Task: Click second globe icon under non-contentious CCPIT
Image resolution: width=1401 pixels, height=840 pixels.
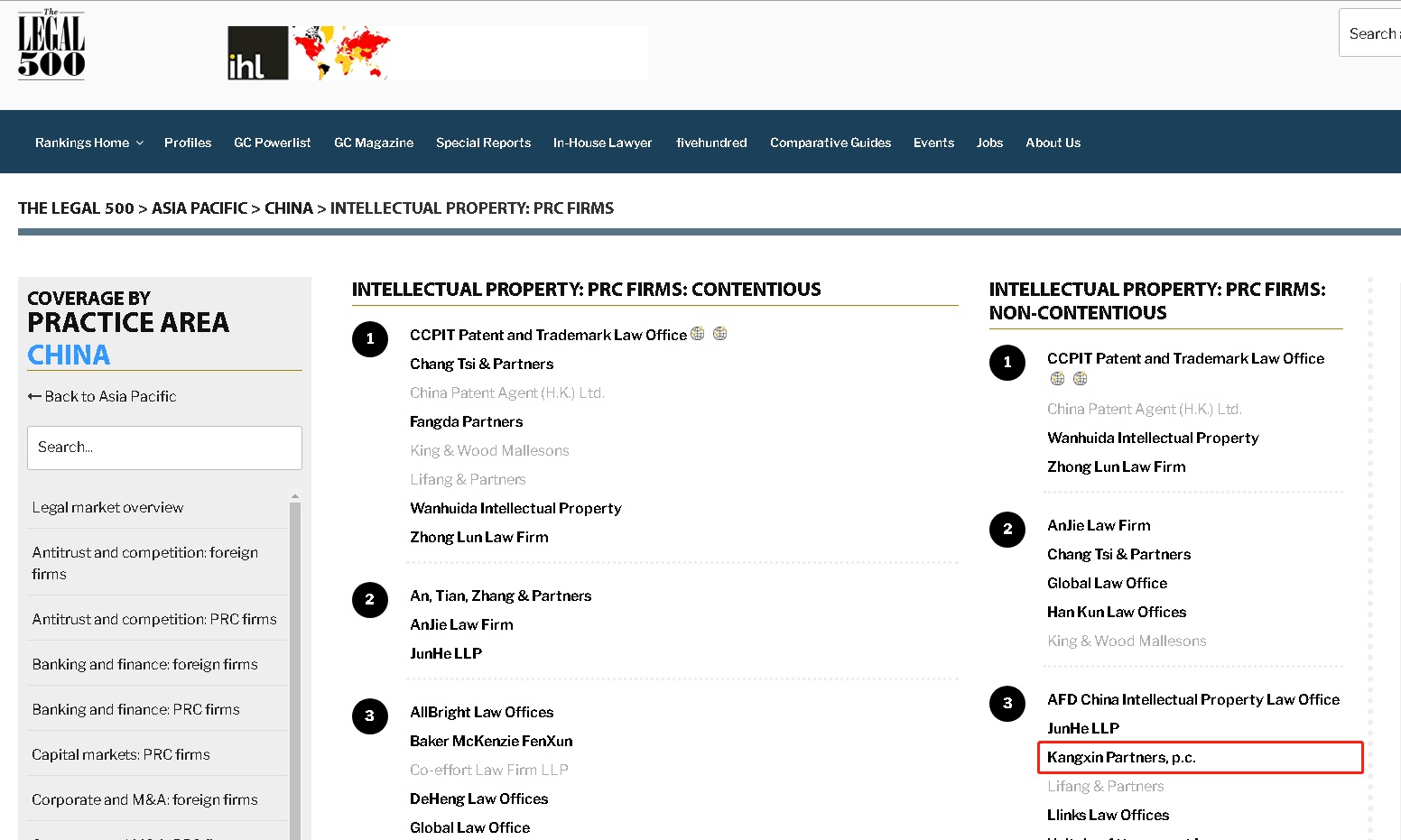Action: click(x=1080, y=379)
